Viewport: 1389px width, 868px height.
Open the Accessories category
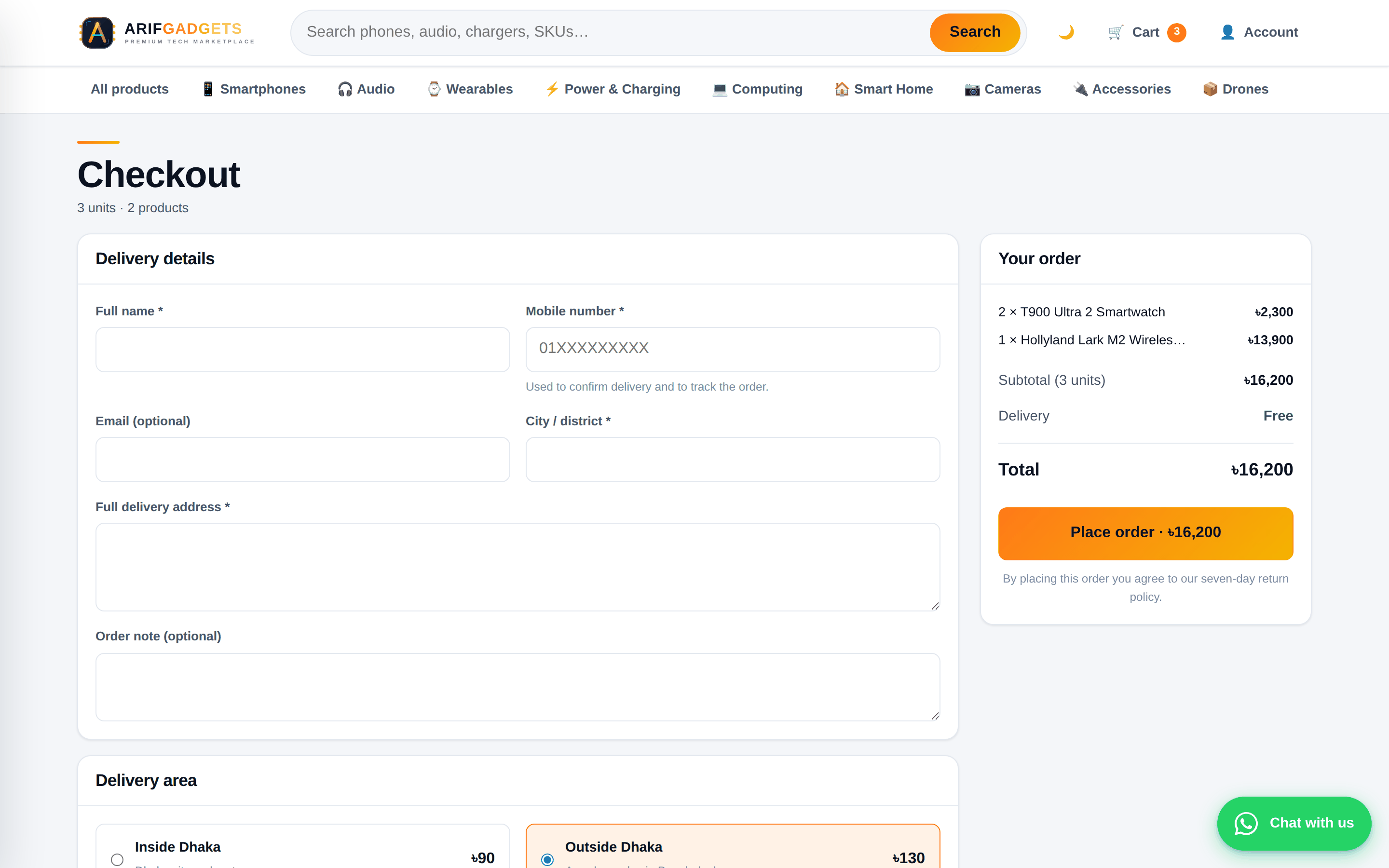1122,89
